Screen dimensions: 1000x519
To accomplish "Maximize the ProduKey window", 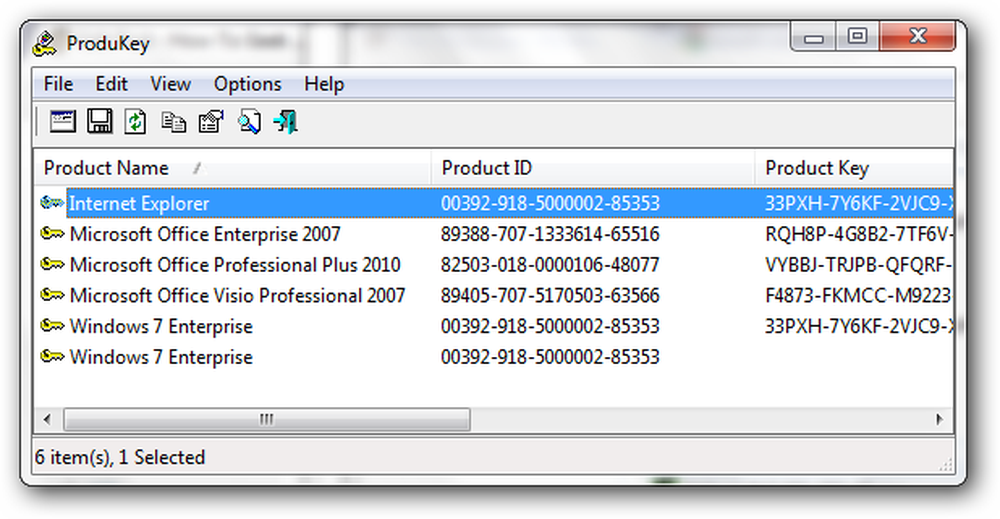I will click(x=857, y=36).
